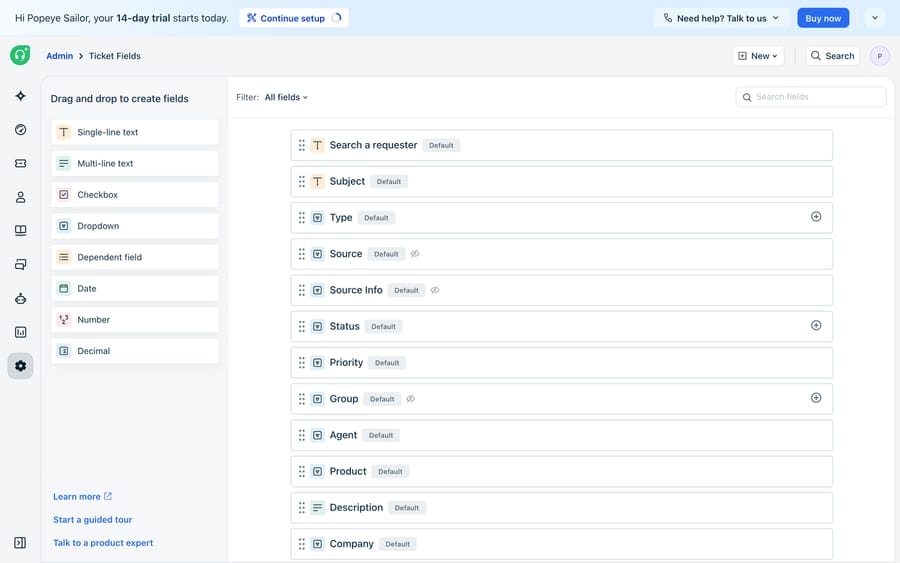This screenshot has width=900, height=563.
Task: Open the Contacts person sidebar icon
Action: 21,197
